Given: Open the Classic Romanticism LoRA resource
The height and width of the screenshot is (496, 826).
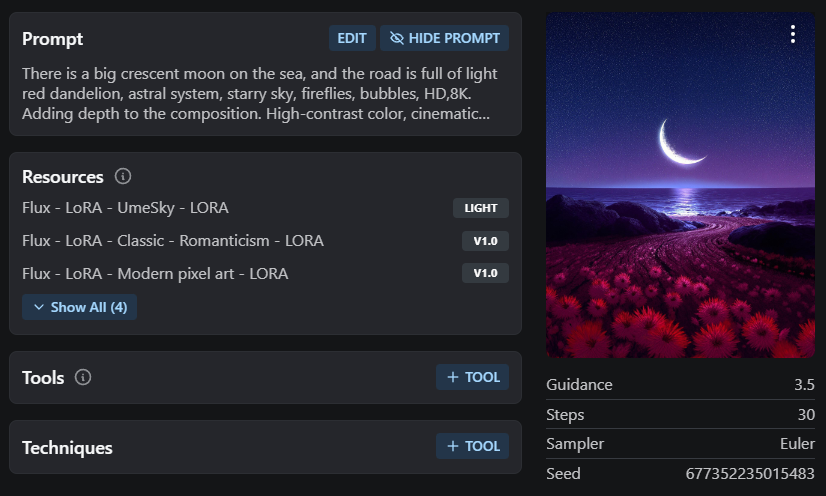Looking at the screenshot, I should [173, 240].
